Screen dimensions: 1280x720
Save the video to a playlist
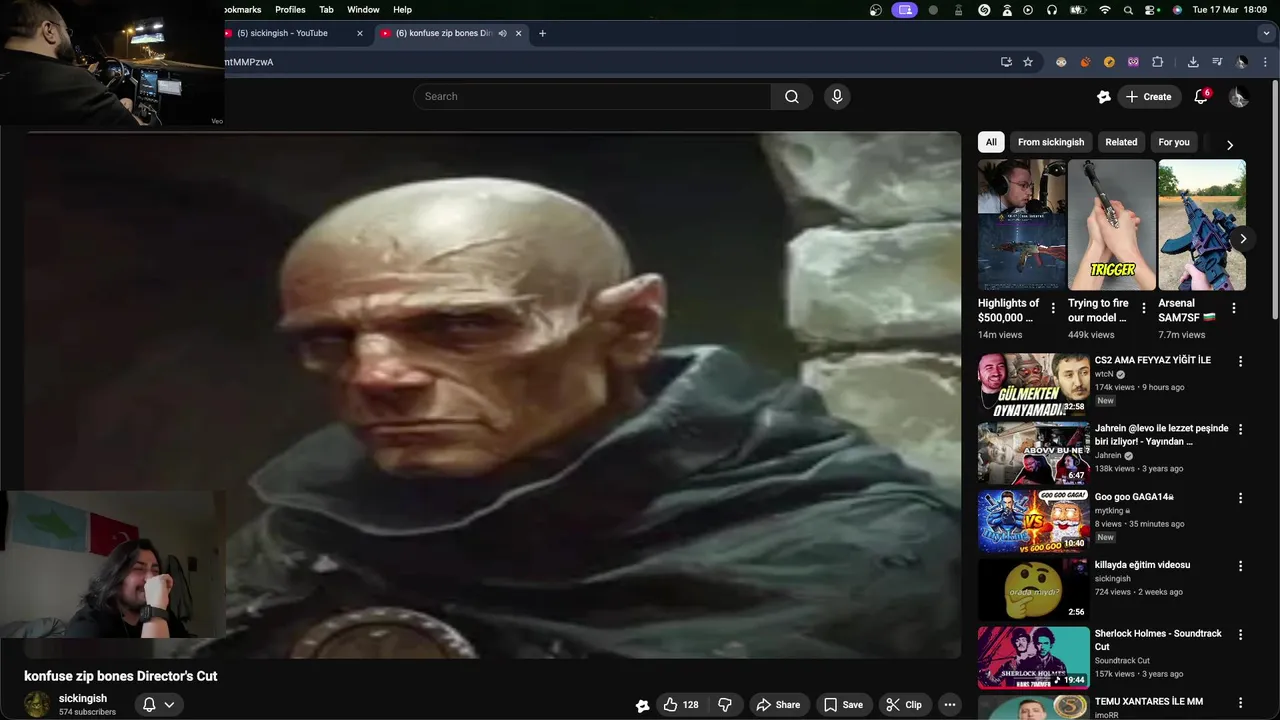(843, 705)
